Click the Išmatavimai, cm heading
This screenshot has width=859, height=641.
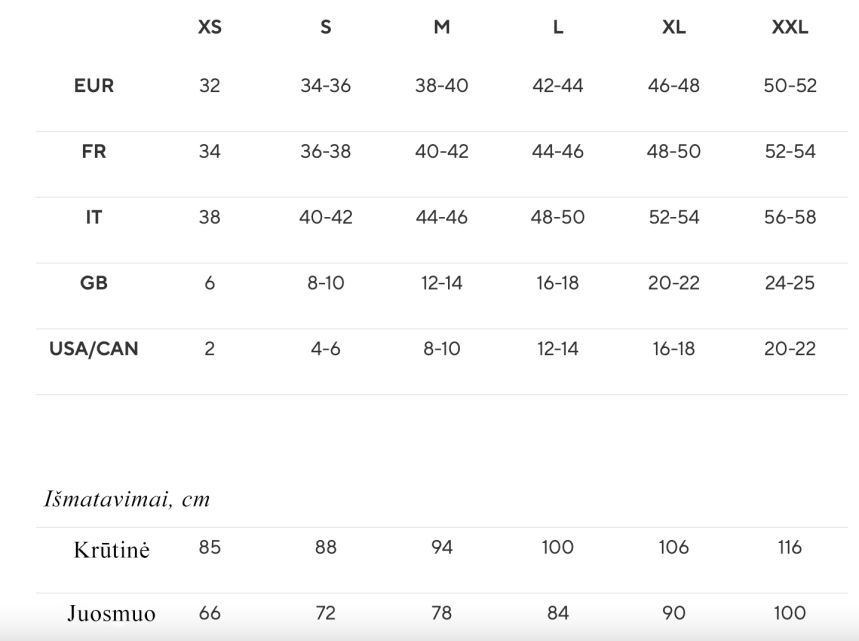tap(127, 499)
